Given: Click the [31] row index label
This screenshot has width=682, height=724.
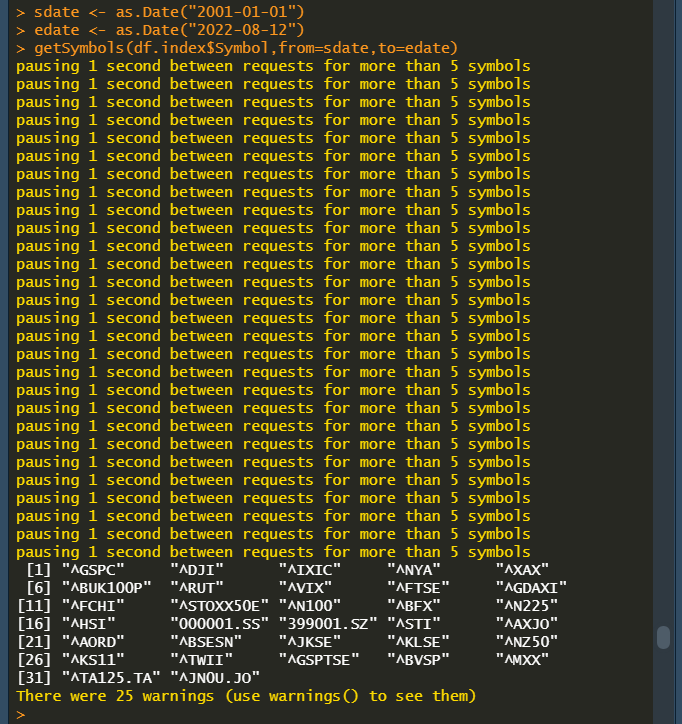Looking at the screenshot, I should point(34,677).
